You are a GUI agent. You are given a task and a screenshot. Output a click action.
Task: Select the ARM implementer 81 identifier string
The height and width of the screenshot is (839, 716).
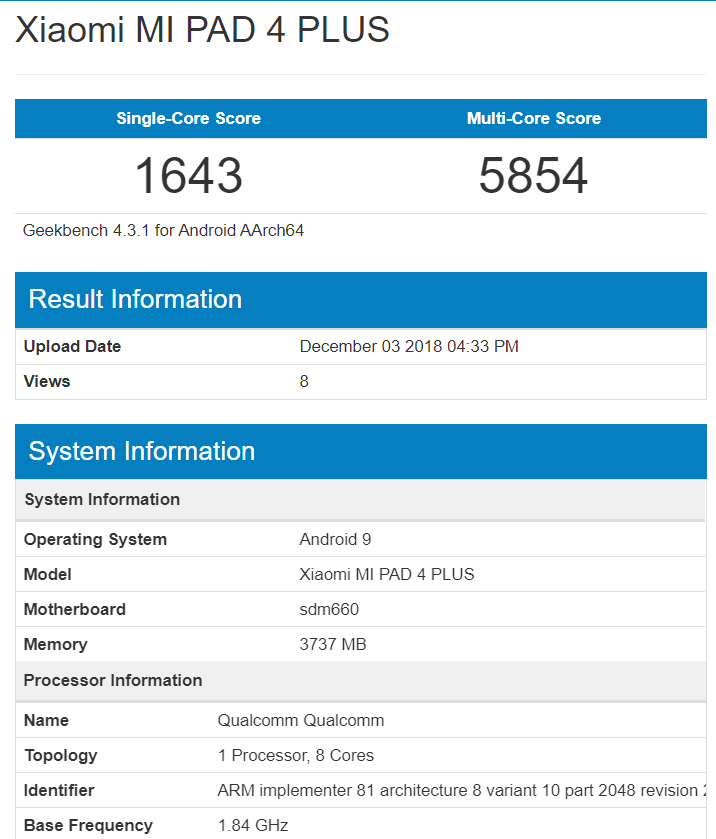pos(462,791)
